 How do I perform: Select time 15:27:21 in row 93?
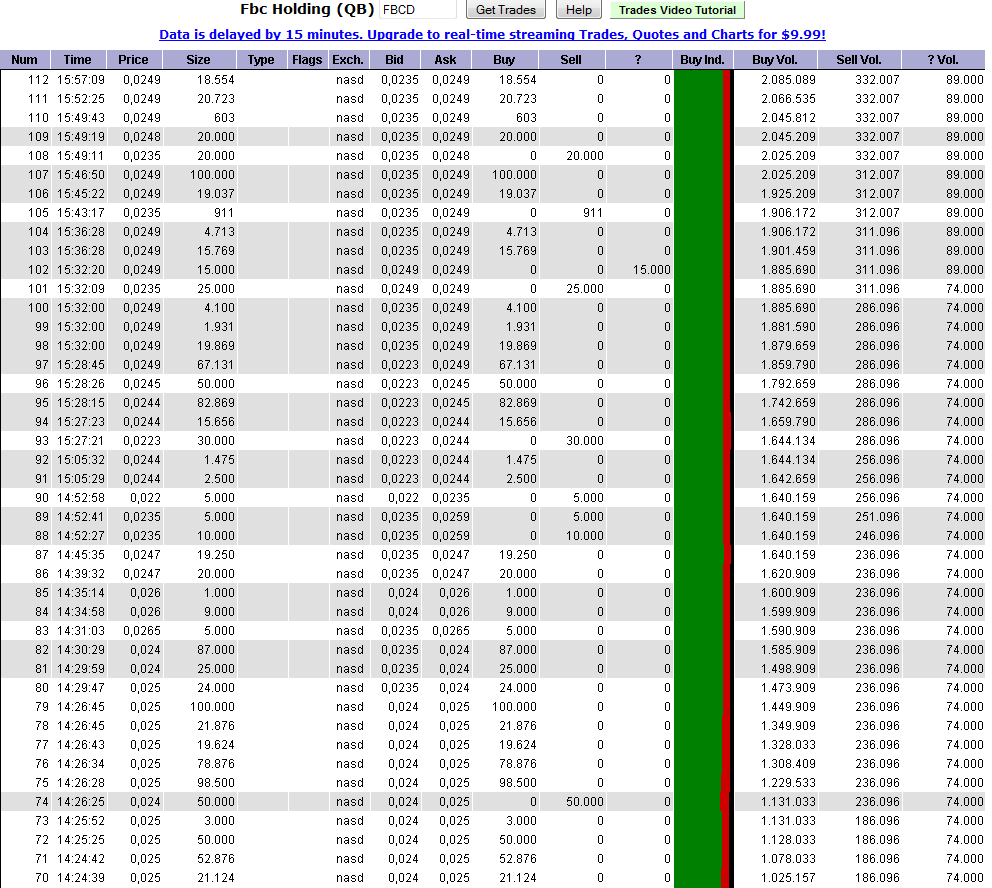[81, 440]
